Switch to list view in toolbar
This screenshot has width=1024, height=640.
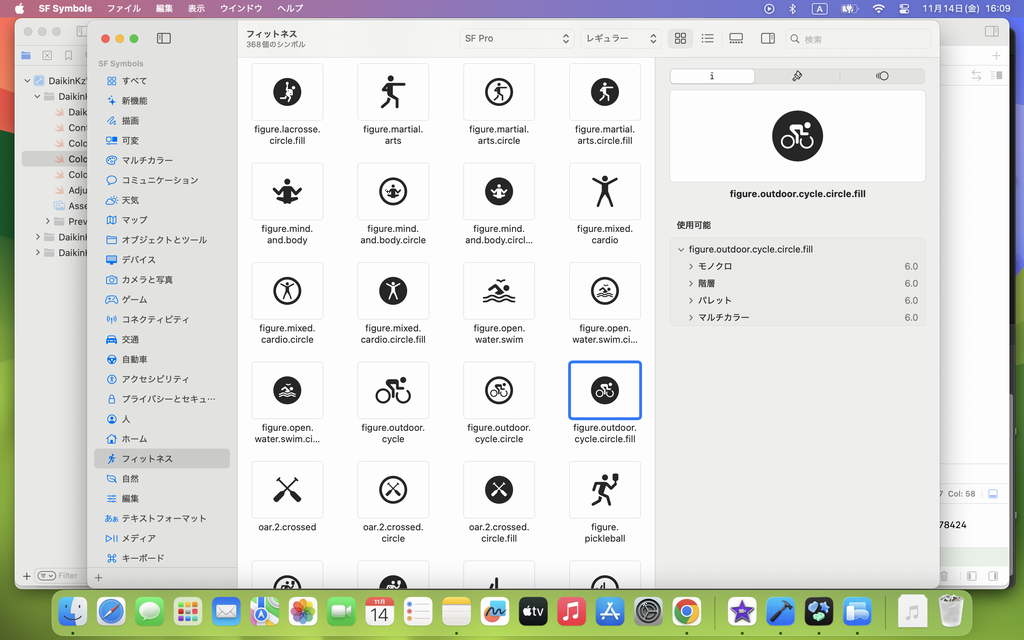click(708, 38)
